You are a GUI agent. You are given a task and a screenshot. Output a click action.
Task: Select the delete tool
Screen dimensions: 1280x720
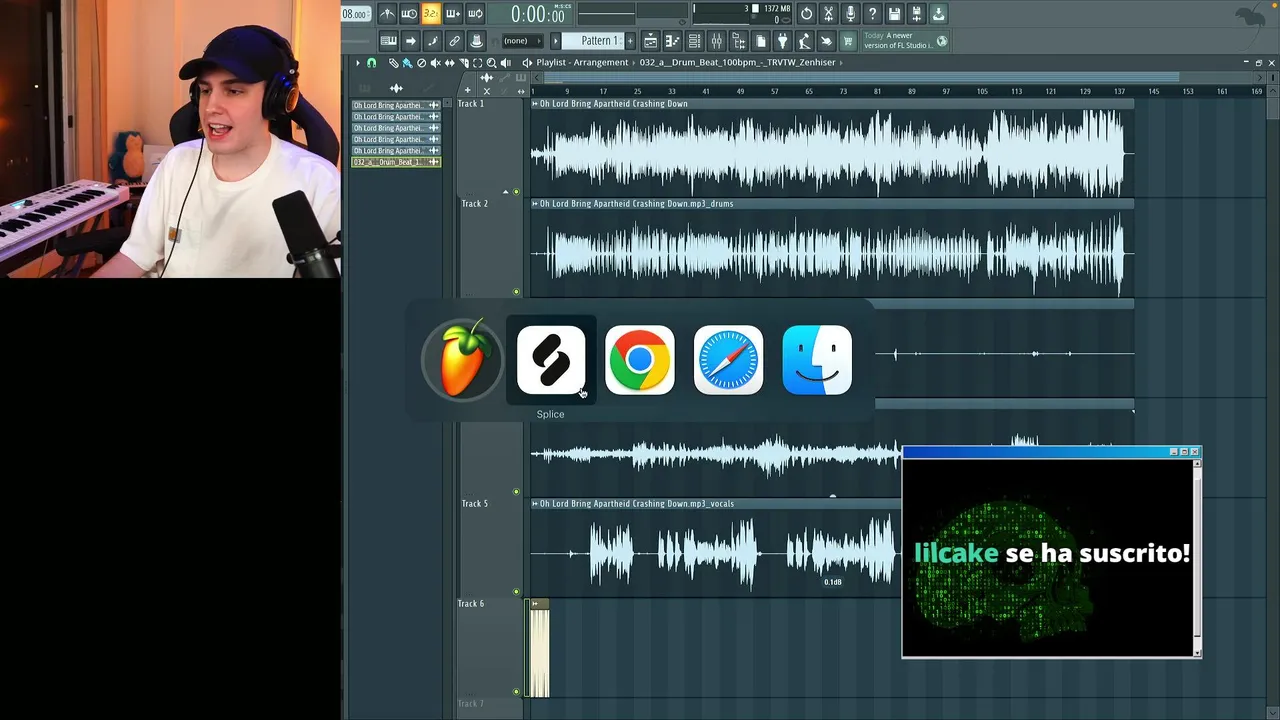pos(421,62)
